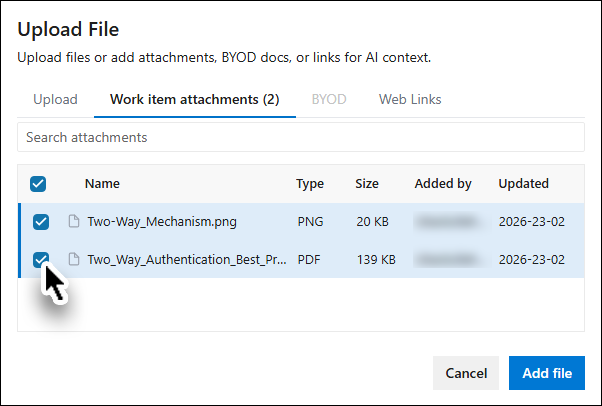Click the file icon beside Two_Way_Authentication PDF

click(x=74, y=259)
